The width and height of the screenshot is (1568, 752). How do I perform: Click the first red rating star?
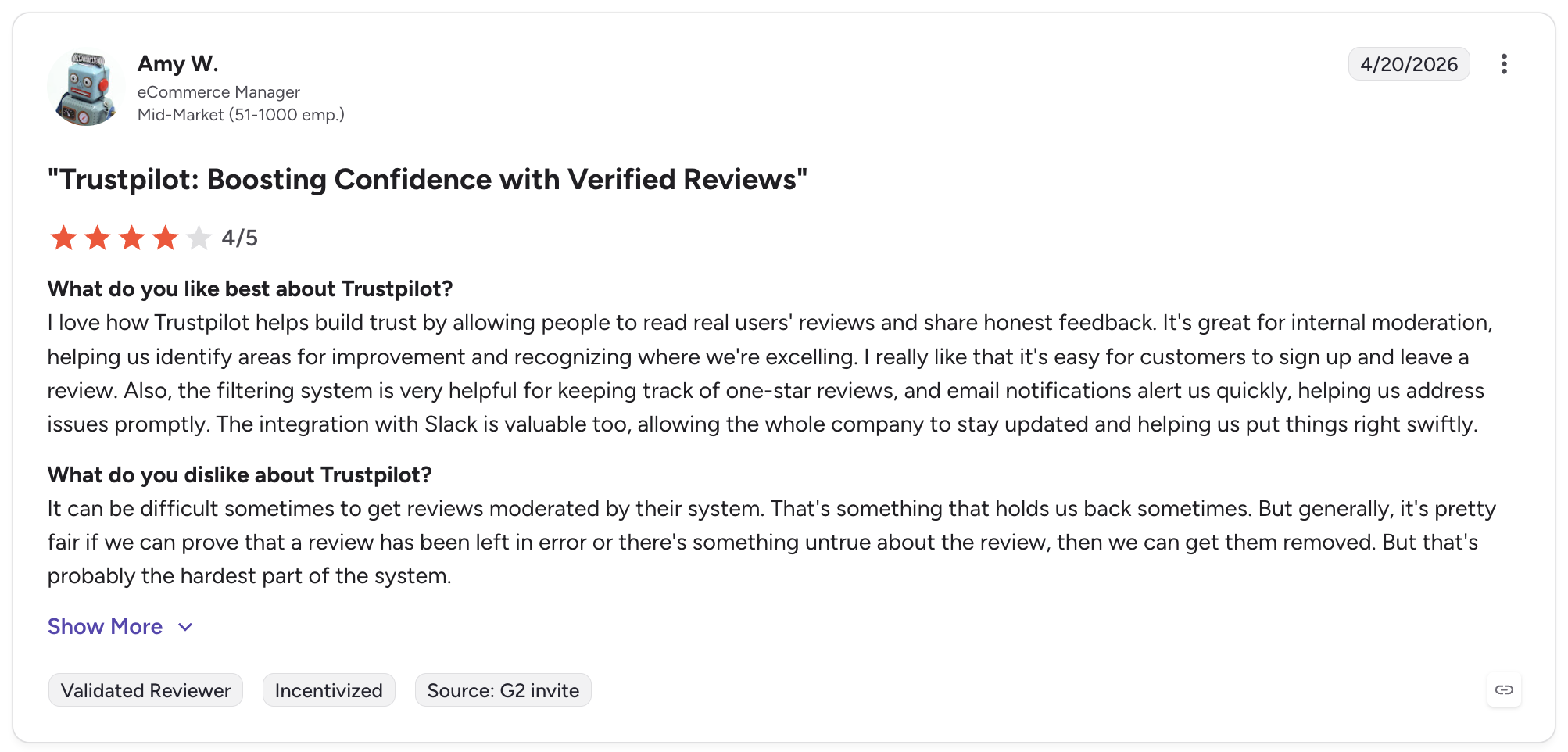[x=63, y=238]
